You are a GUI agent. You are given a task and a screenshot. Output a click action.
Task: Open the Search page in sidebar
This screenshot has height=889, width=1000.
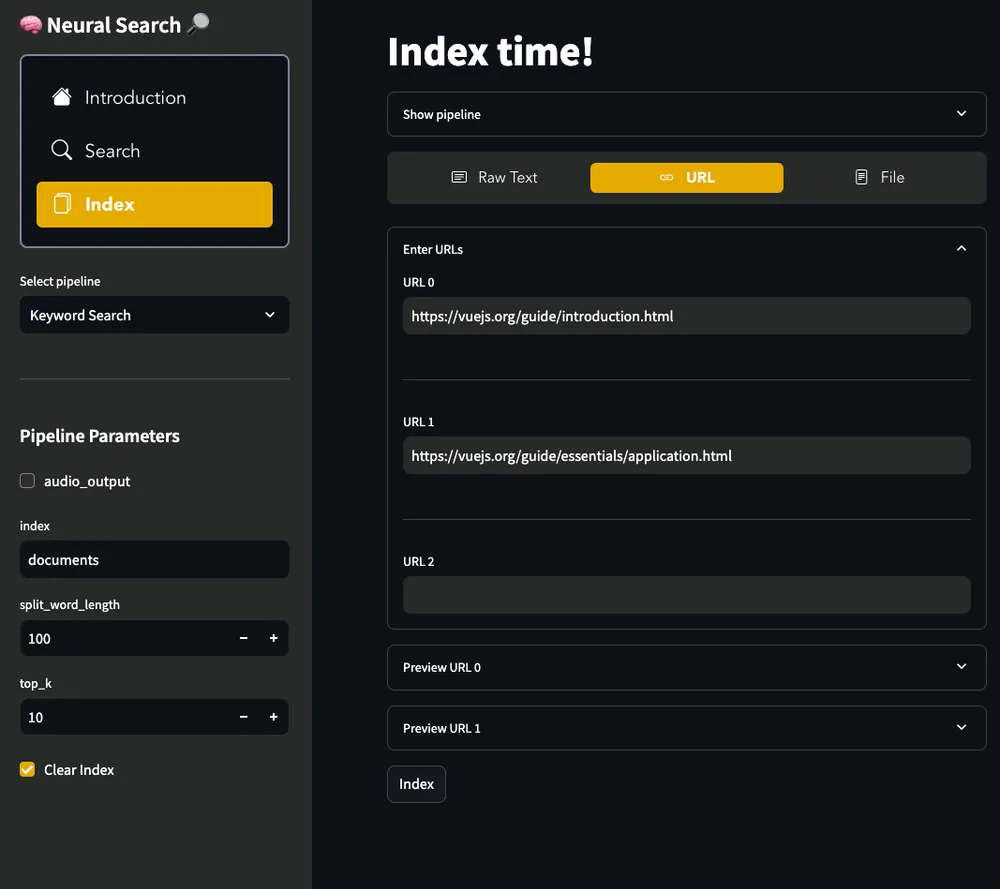coord(154,151)
